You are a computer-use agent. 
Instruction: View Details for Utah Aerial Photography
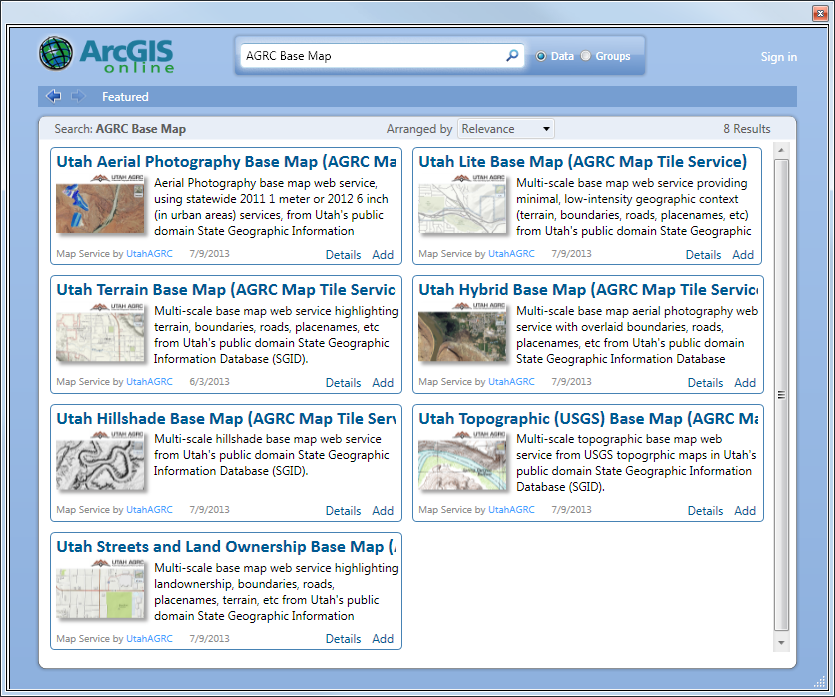pyautogui.click(x=343, y=255)
